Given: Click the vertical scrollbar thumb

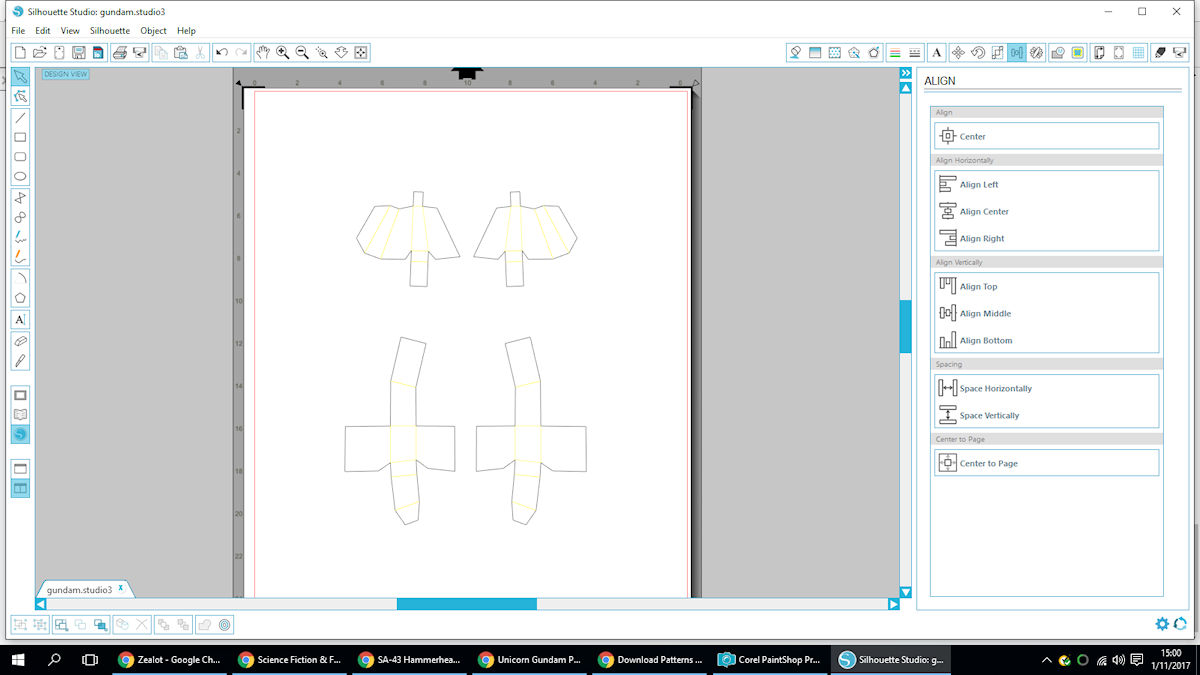Looking at the screenshot, I should [x=905, y=327].
